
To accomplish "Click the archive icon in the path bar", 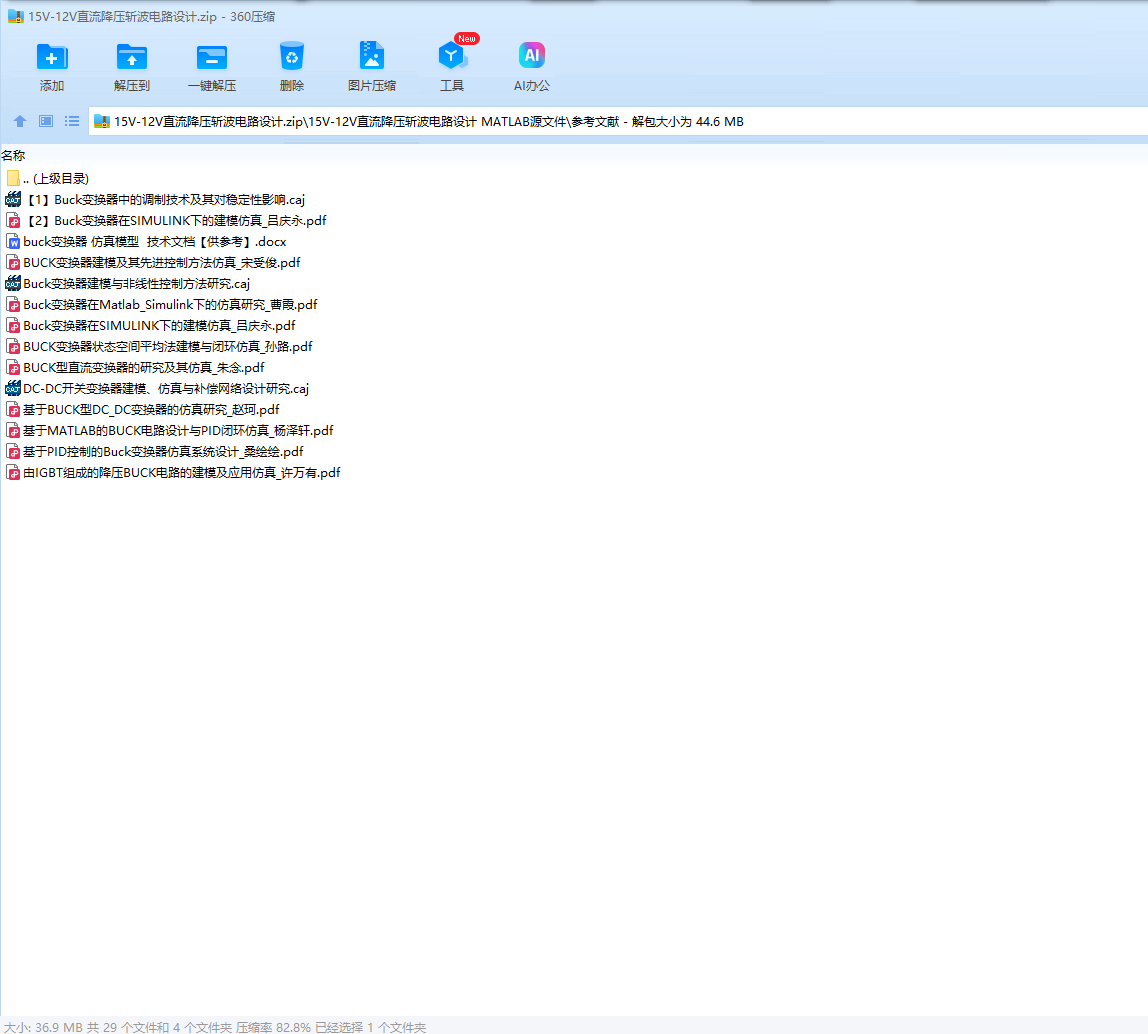I will [102, 122].
